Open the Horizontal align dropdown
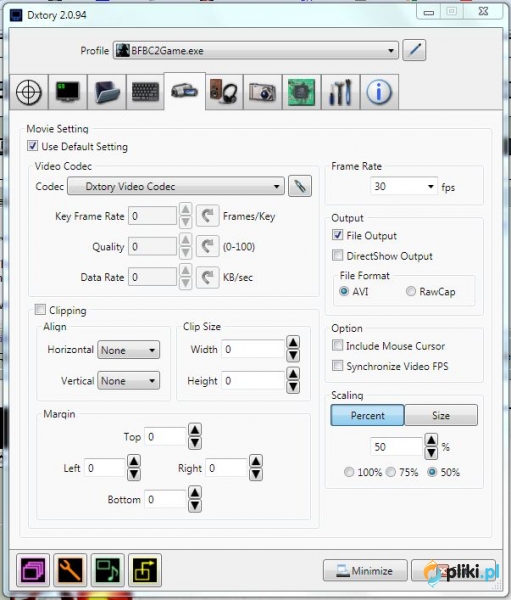The width and height of the screenshot is (511, 600). click(x=128, y=350)
